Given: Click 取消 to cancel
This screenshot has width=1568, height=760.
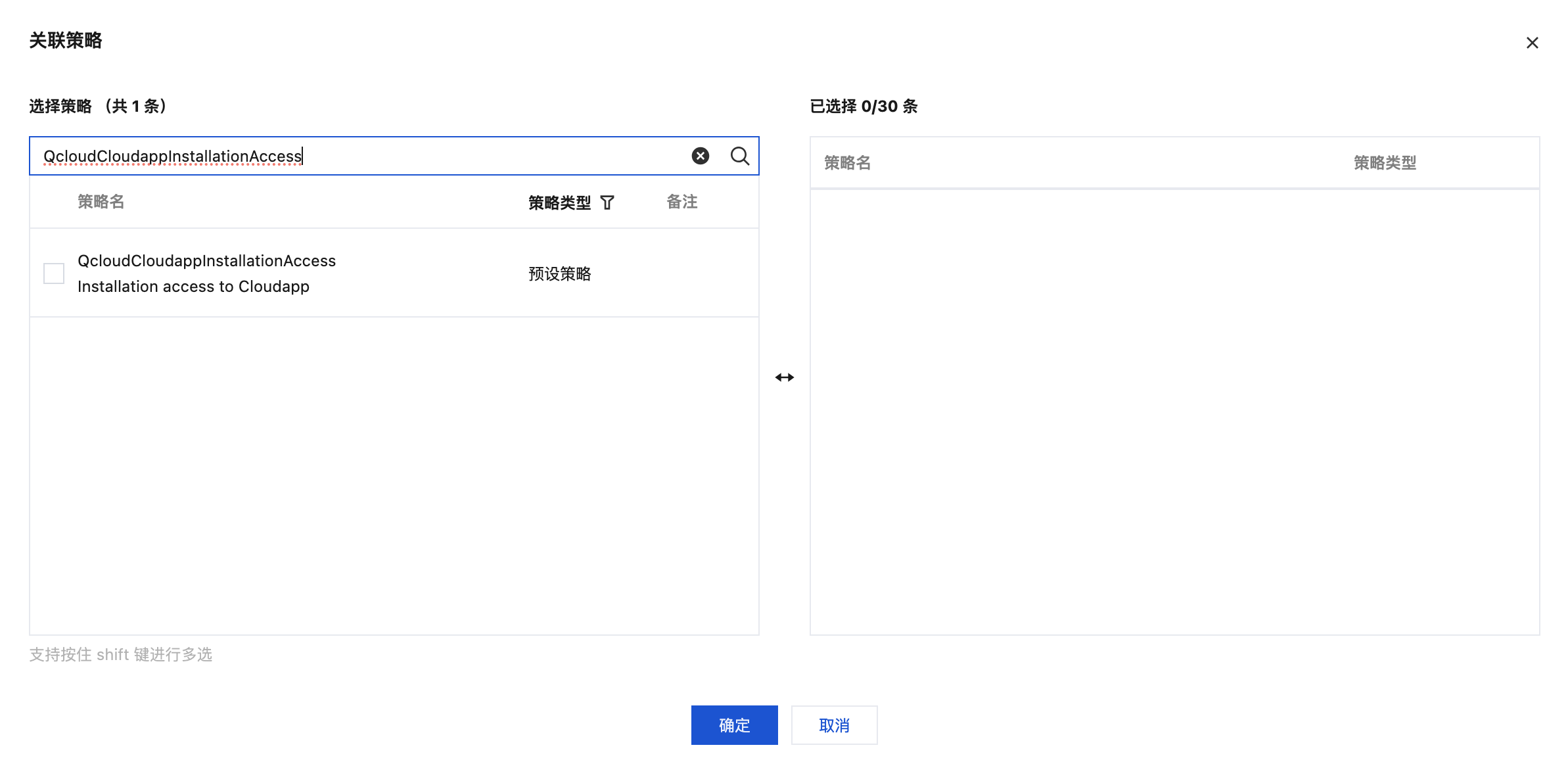Looking at the screenshot, I should tap(834, 725).
